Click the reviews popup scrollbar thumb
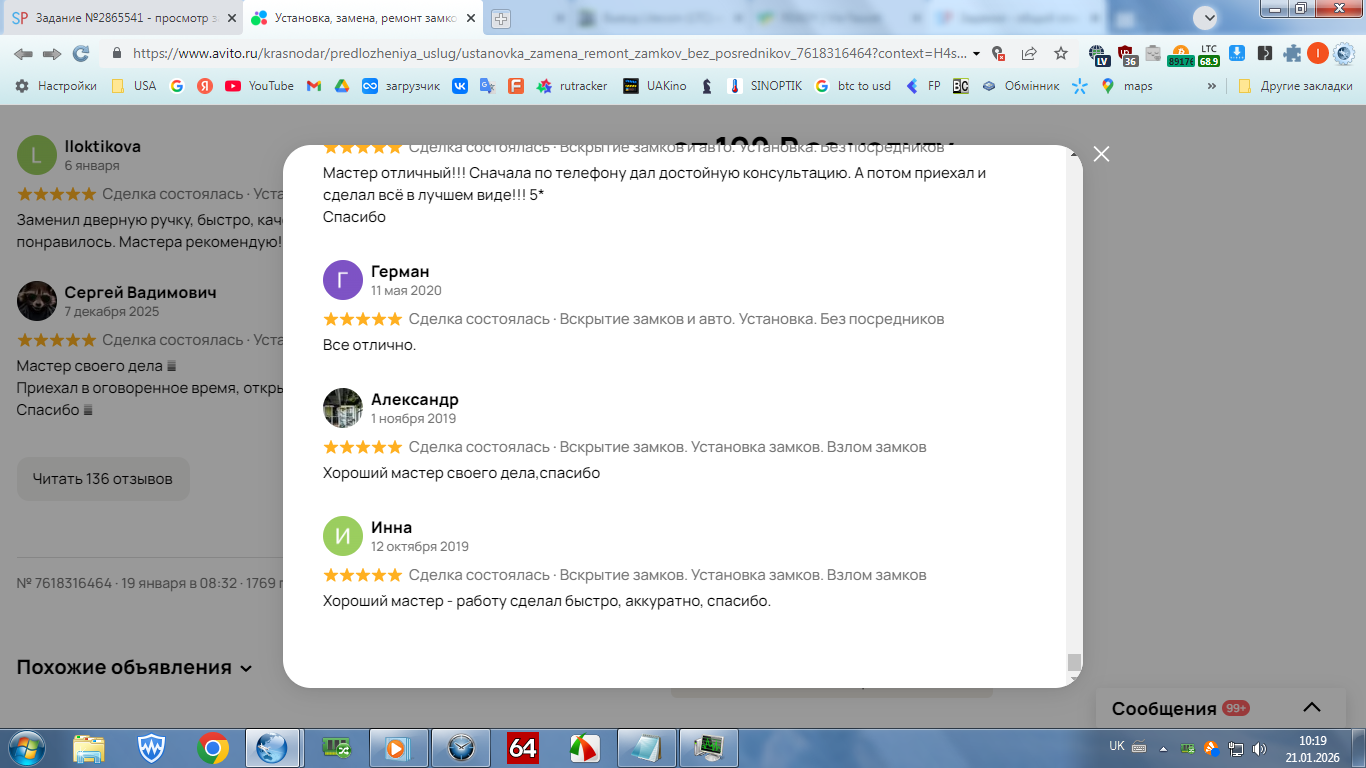 (1074, 663)
